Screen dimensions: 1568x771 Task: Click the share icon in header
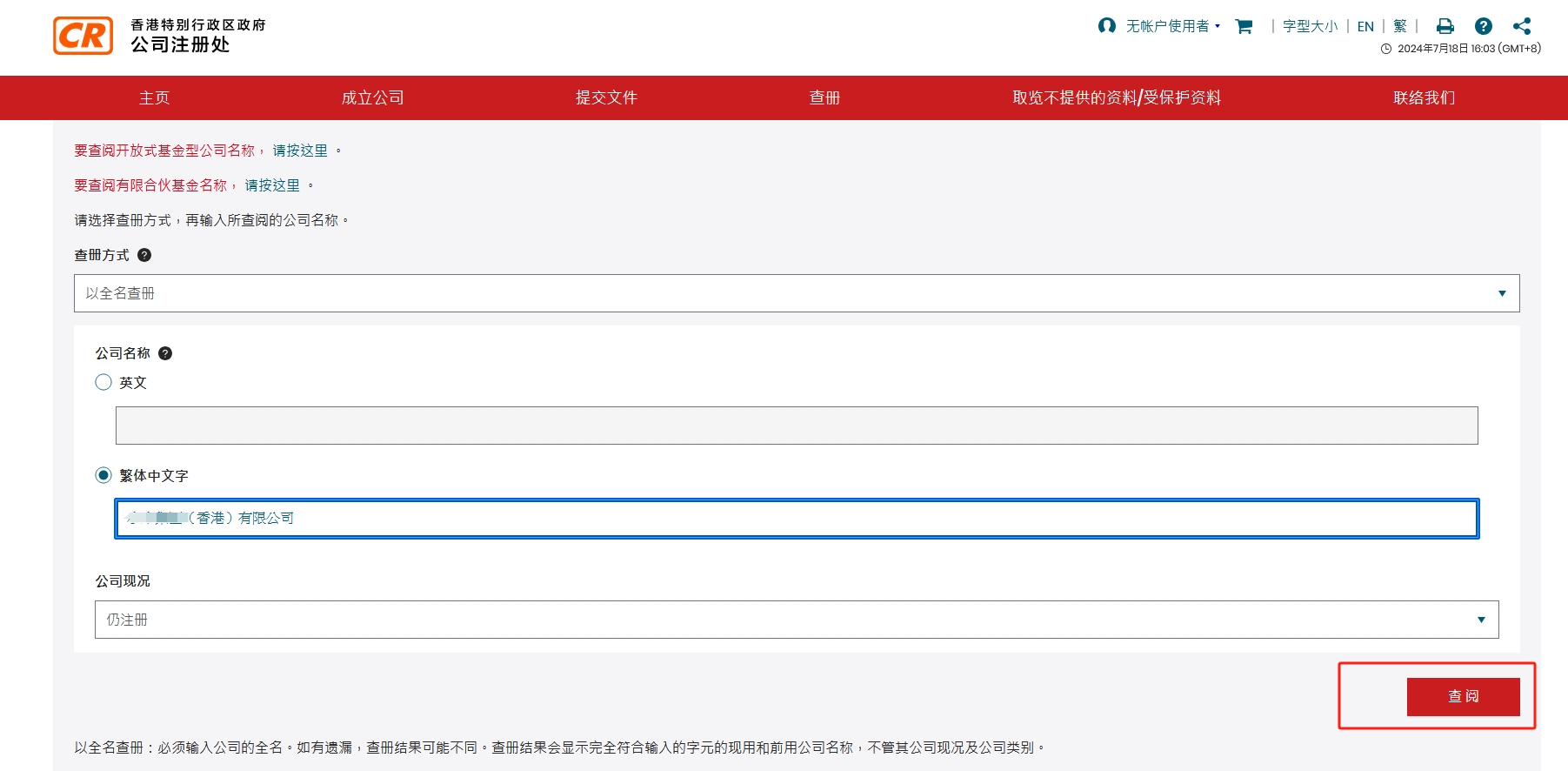(x=1522, y=27)
